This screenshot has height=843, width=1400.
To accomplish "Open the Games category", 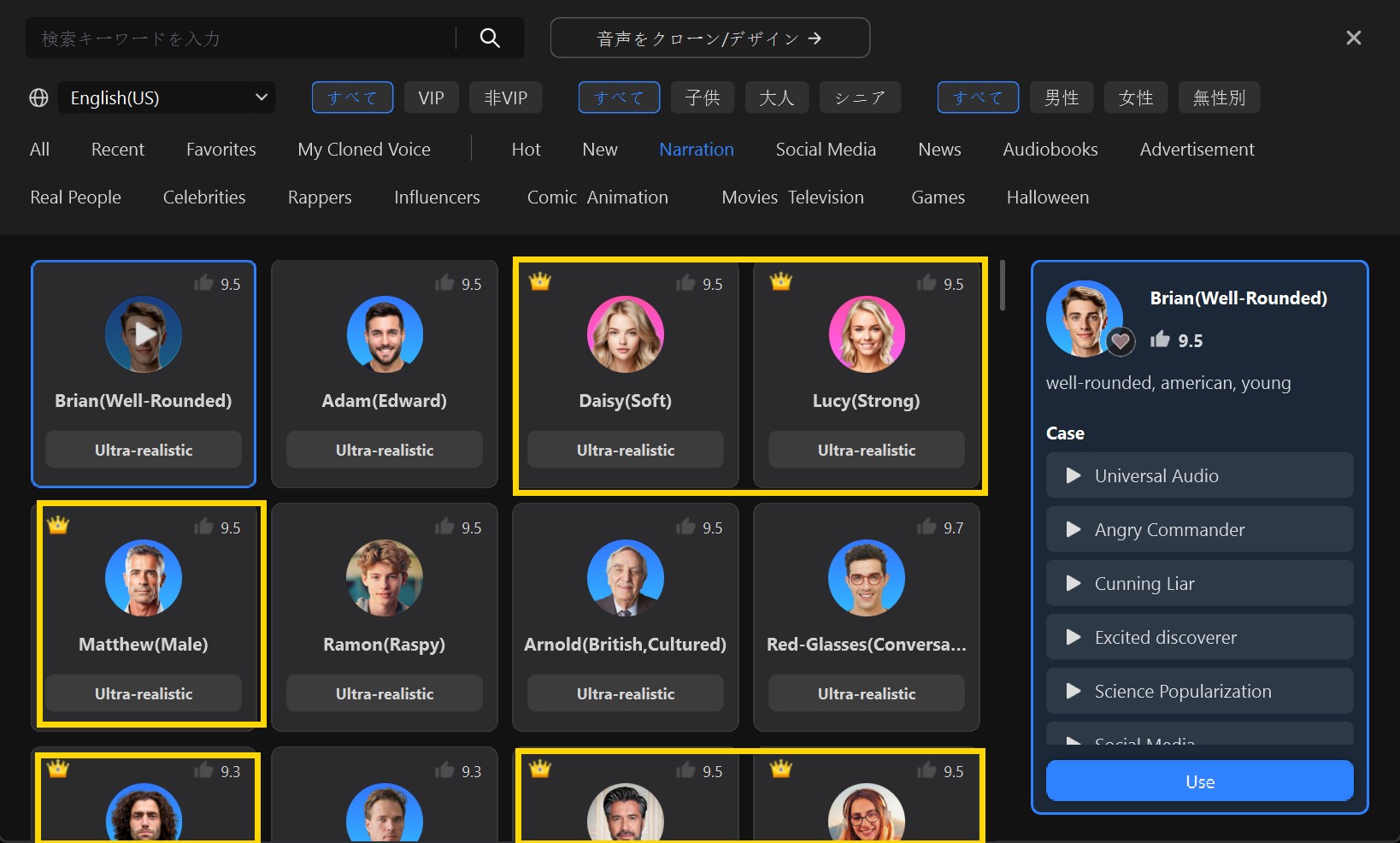I will [938, 197].
